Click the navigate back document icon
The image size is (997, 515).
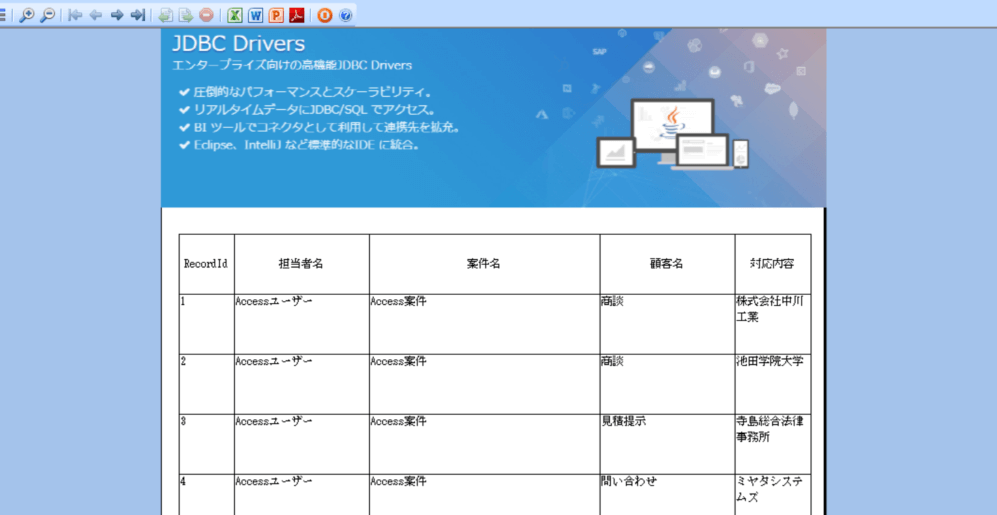(x=165, y=15)
